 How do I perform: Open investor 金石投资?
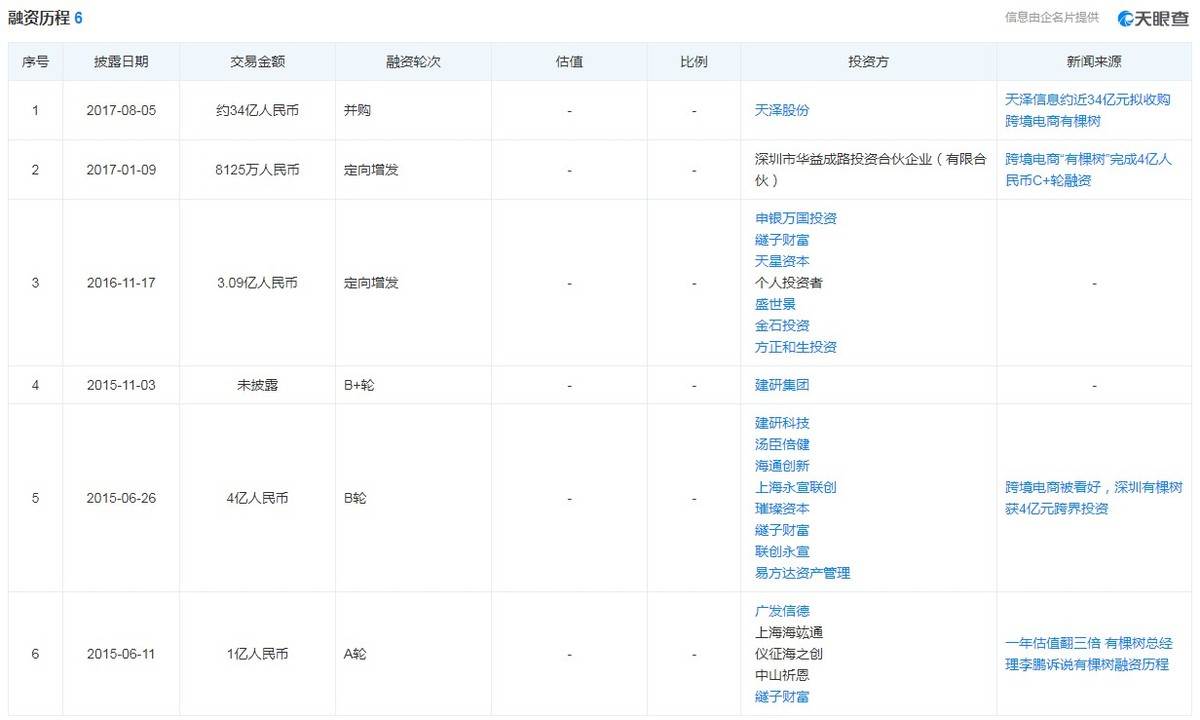click(782, 326)
